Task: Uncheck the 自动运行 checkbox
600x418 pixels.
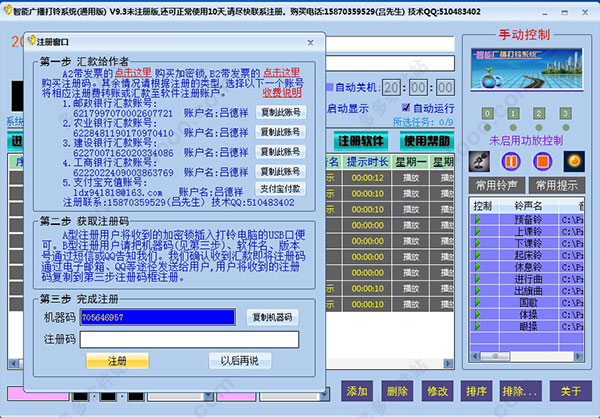Action: click(x=406, y=108)
